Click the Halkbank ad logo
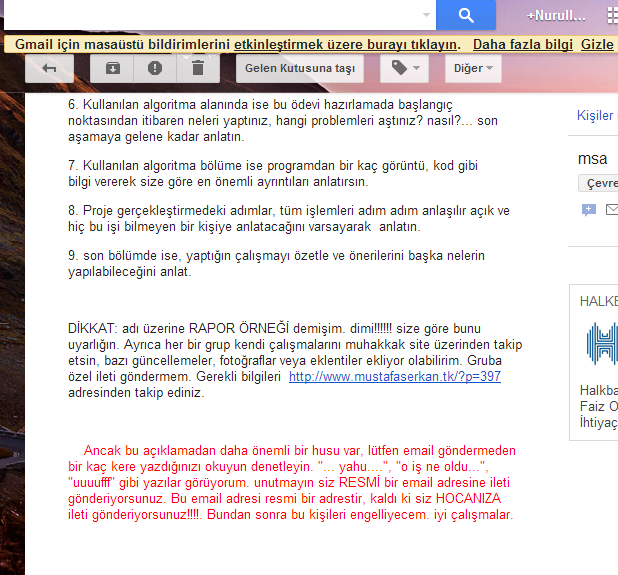The height and width of the screenshot is (575, 618). click(x=602, y=344)
